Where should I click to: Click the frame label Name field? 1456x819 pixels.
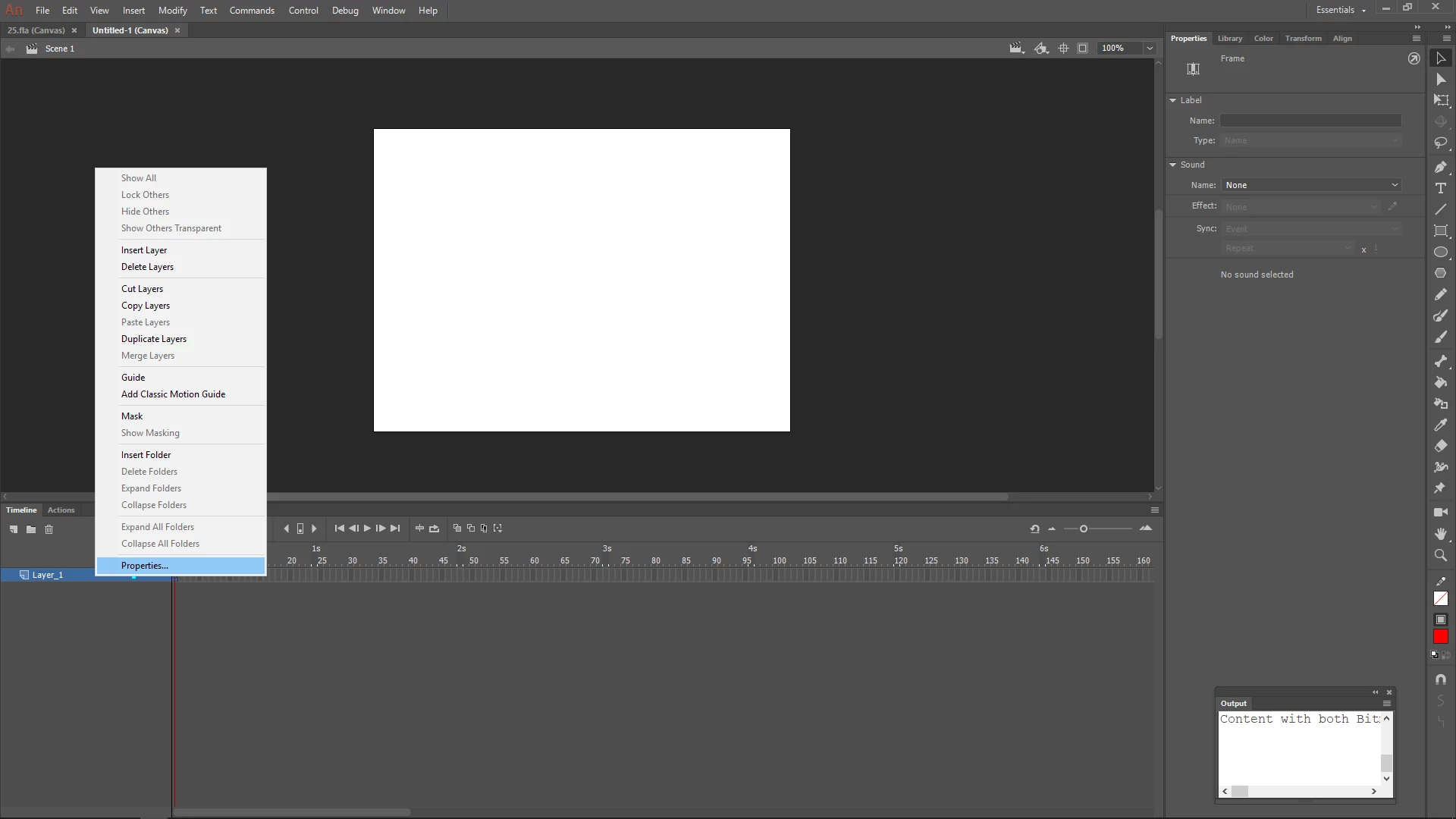pyautogui.click(x=1310, y=121)
